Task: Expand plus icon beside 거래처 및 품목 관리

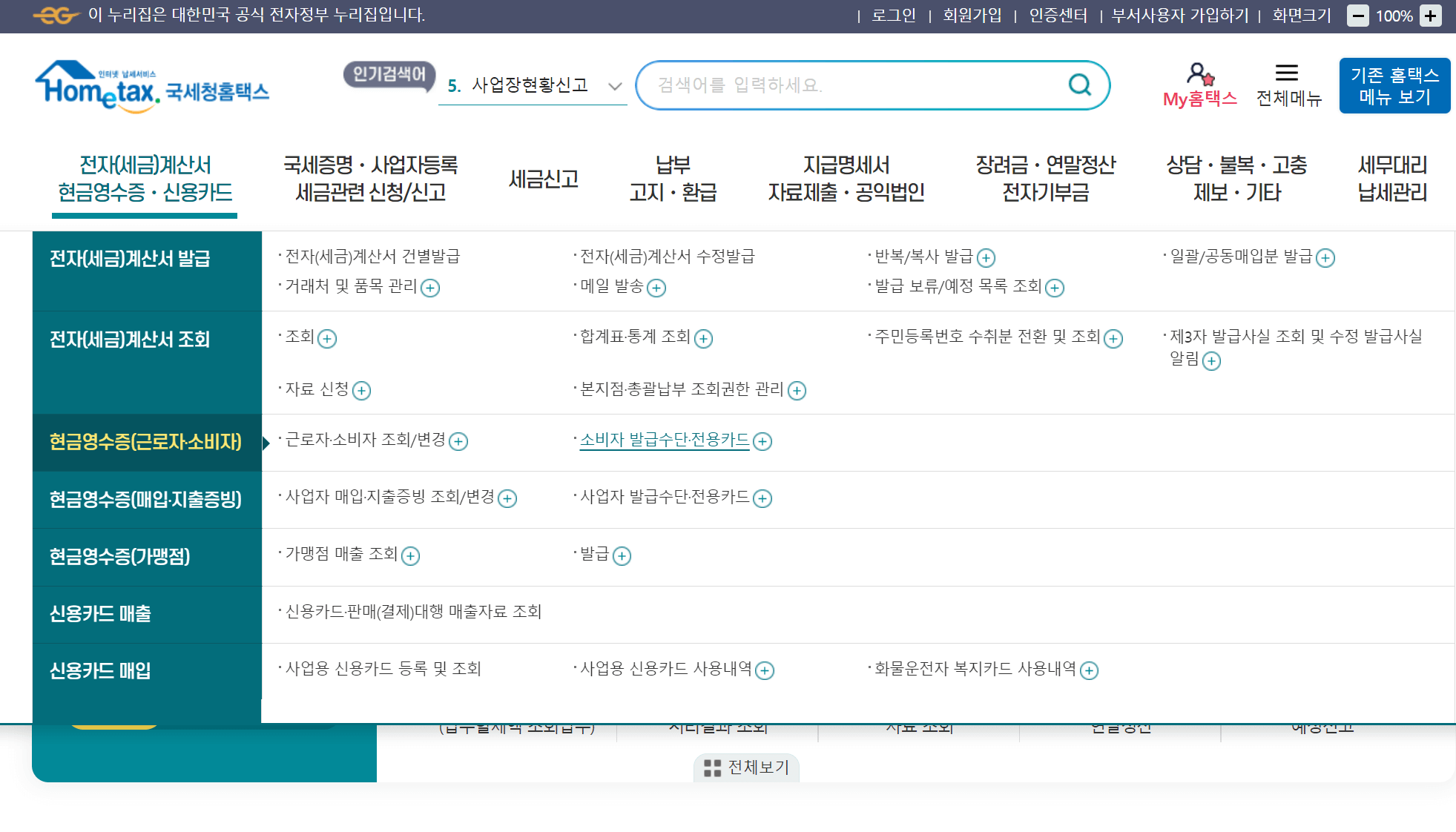Action: 430,288
